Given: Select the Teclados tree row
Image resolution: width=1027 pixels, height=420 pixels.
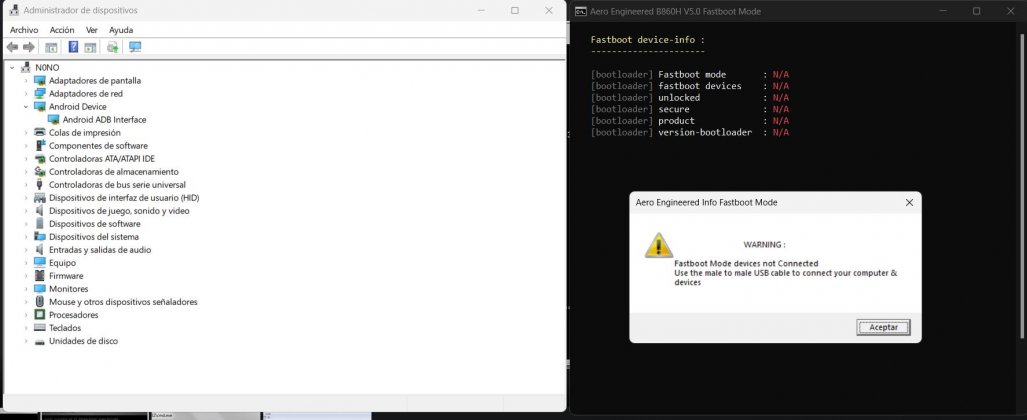Looking at the screenshot, I should (x=65, y=328).
